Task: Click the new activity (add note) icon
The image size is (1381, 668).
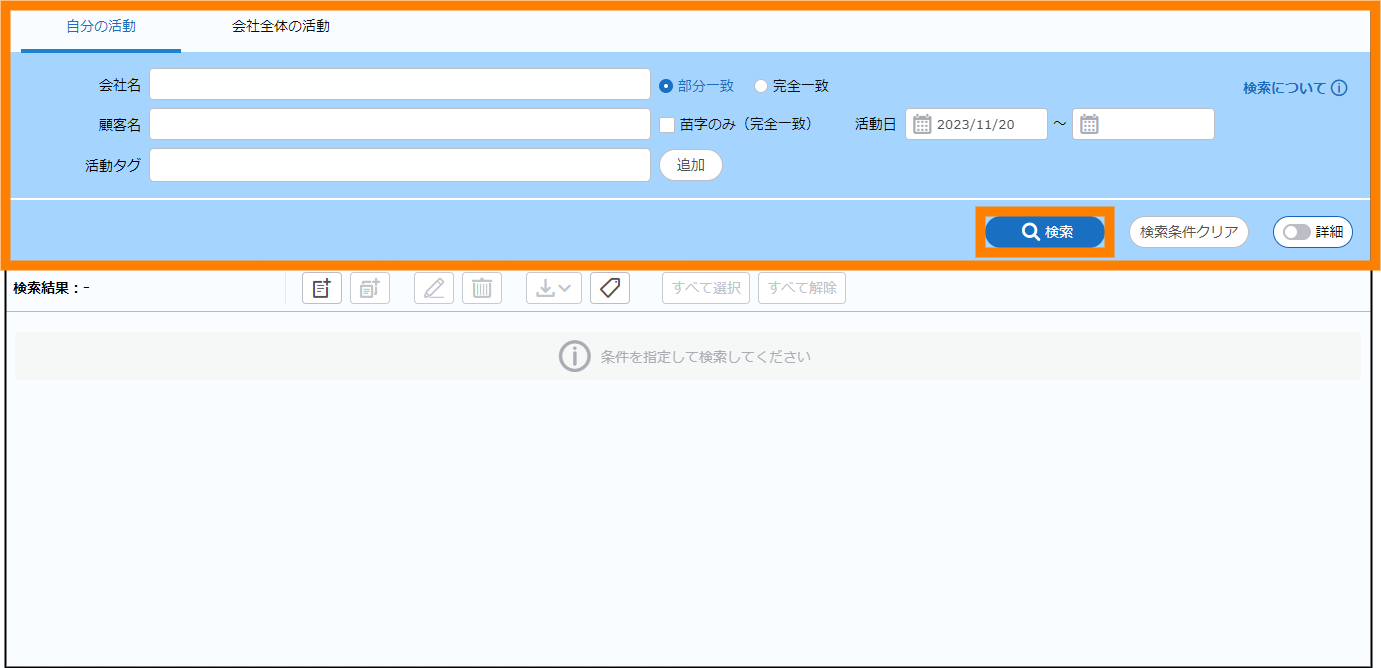Action: point(322,289)
